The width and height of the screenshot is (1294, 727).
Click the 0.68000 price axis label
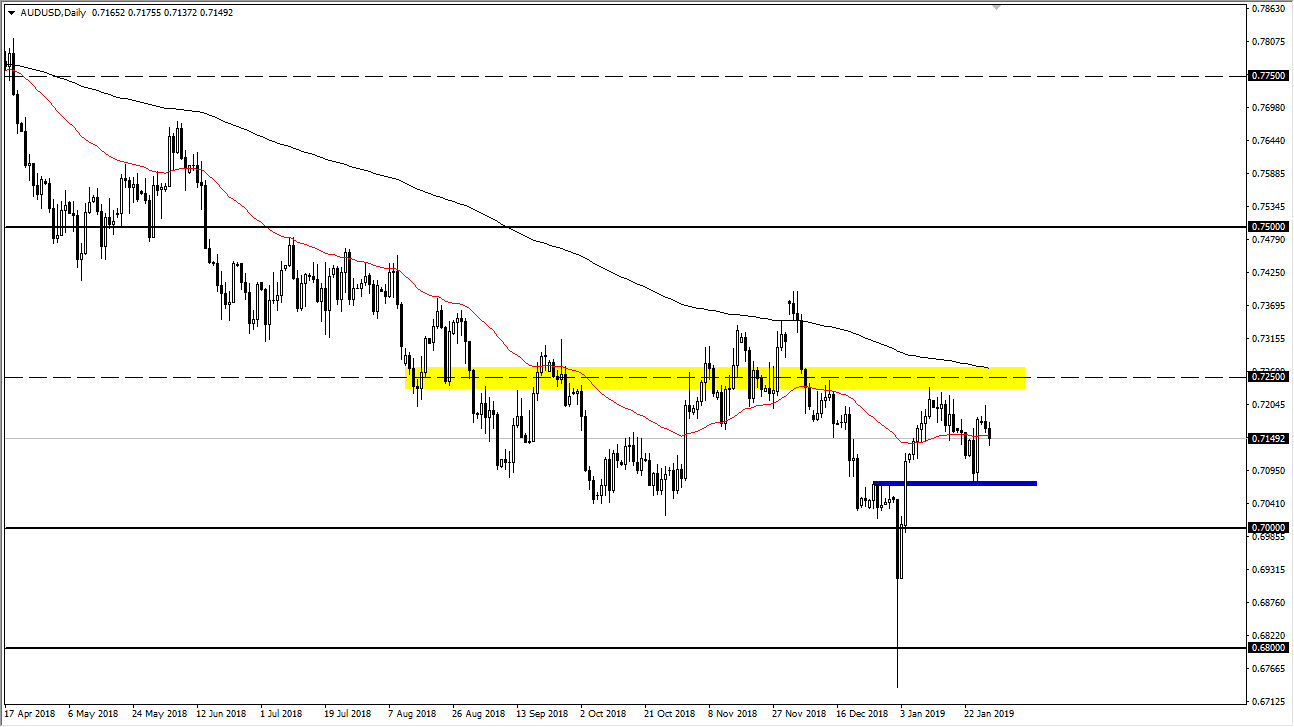1269,648
